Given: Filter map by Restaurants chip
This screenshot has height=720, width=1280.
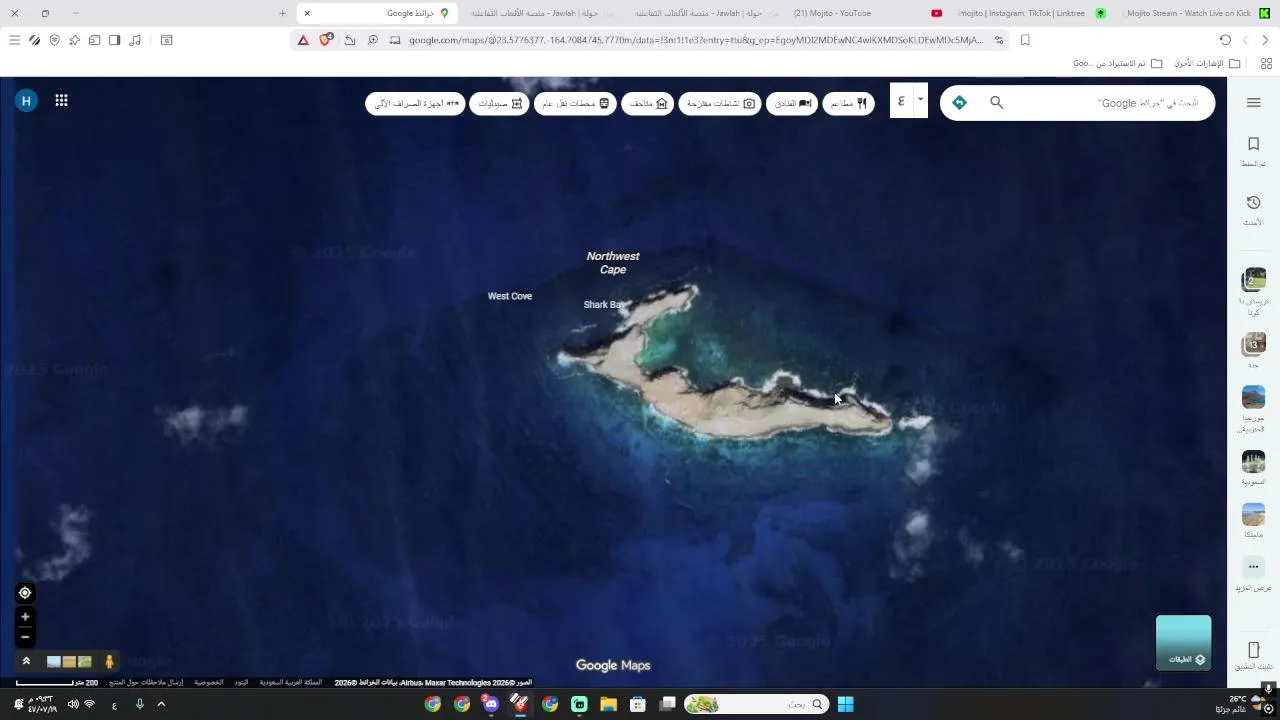Looking at the screenshot, I should [x=848, y=103].
